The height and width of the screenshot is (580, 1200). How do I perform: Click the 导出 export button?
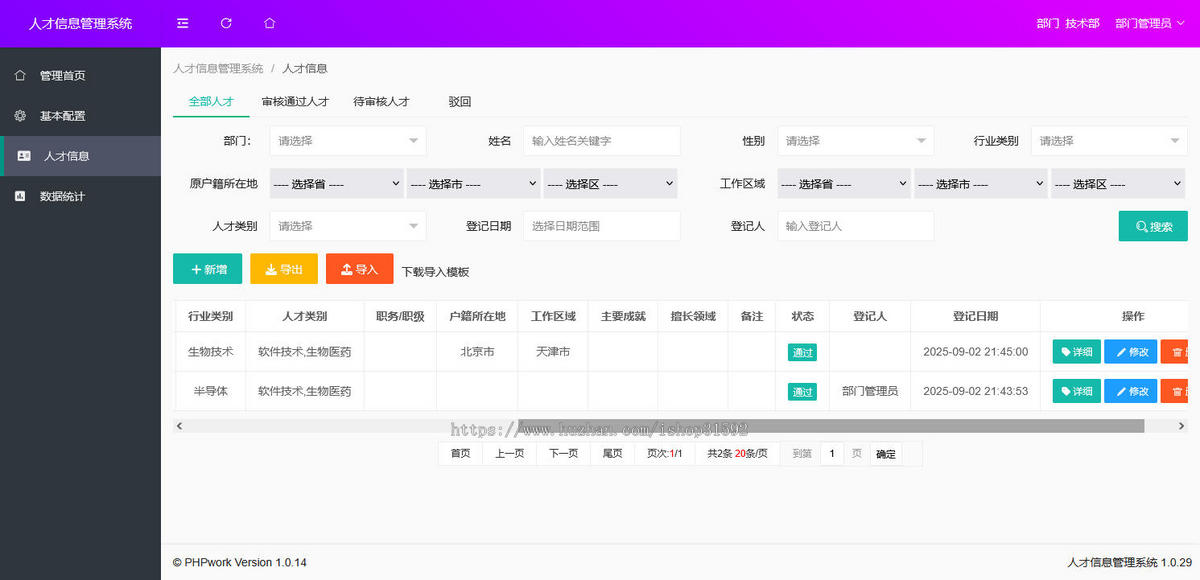coord(284,269)
